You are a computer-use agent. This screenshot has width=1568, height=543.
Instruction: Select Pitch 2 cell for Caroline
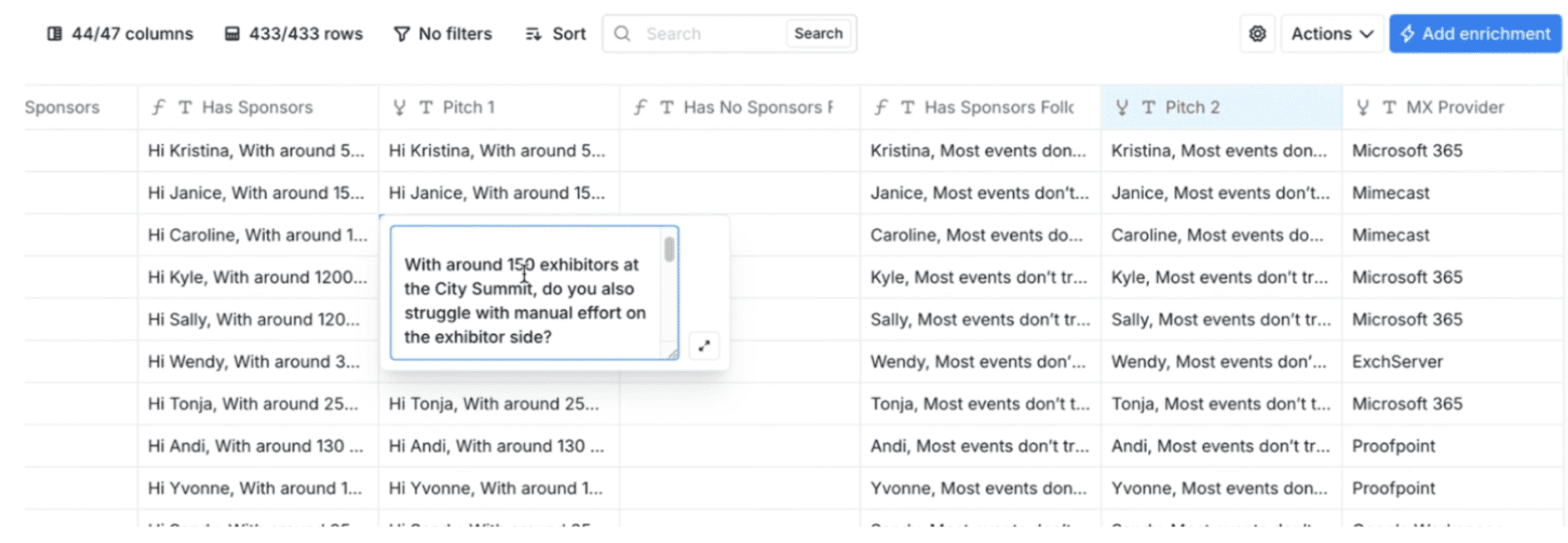click(x=1222, y=235)
